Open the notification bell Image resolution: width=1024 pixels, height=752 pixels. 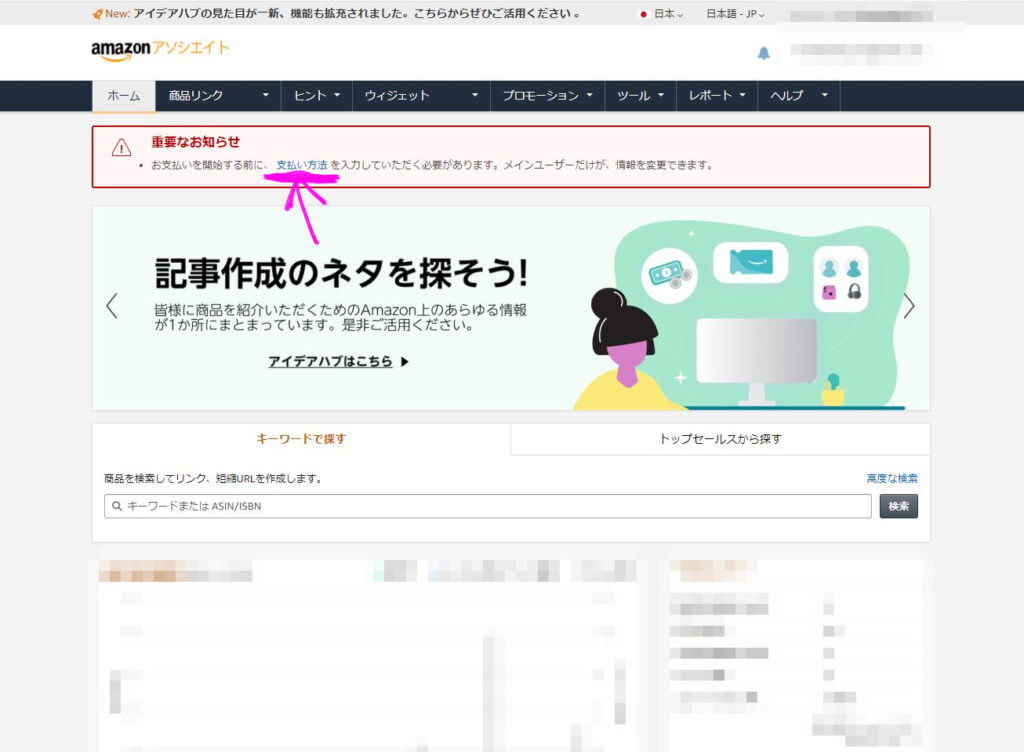[x=763, y=53]
